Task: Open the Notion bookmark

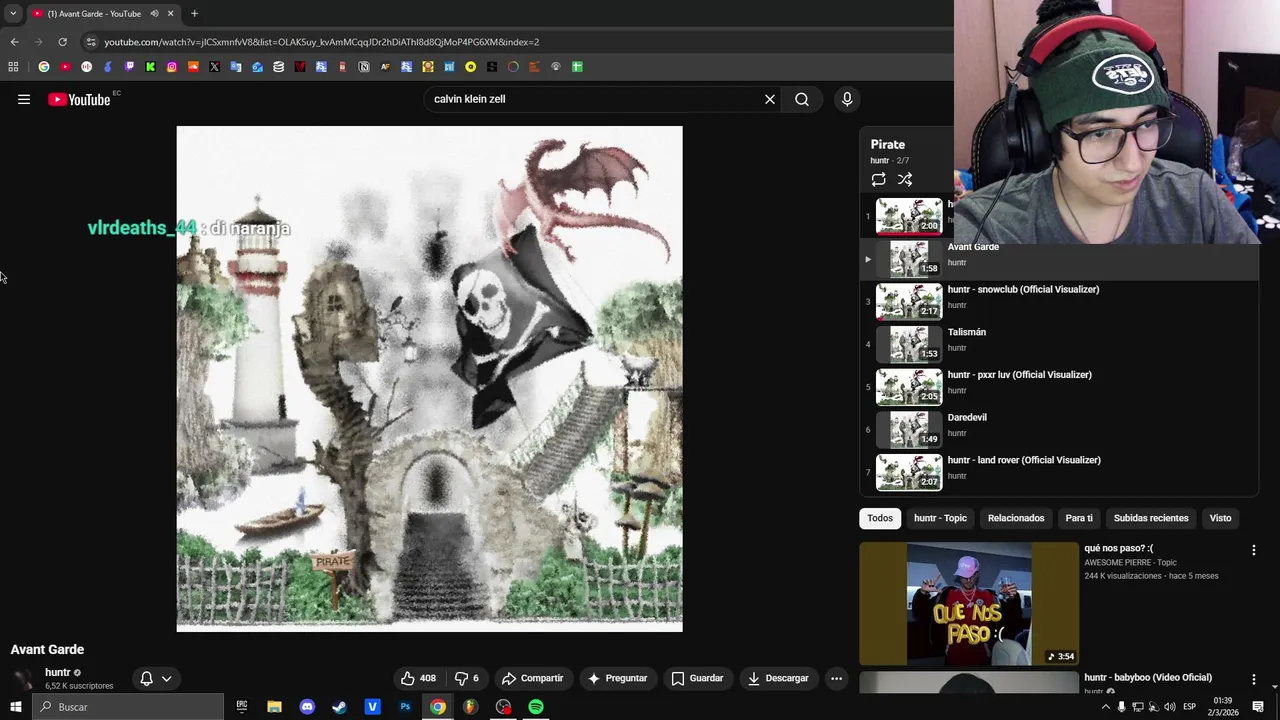Action: tap(364, 67)
